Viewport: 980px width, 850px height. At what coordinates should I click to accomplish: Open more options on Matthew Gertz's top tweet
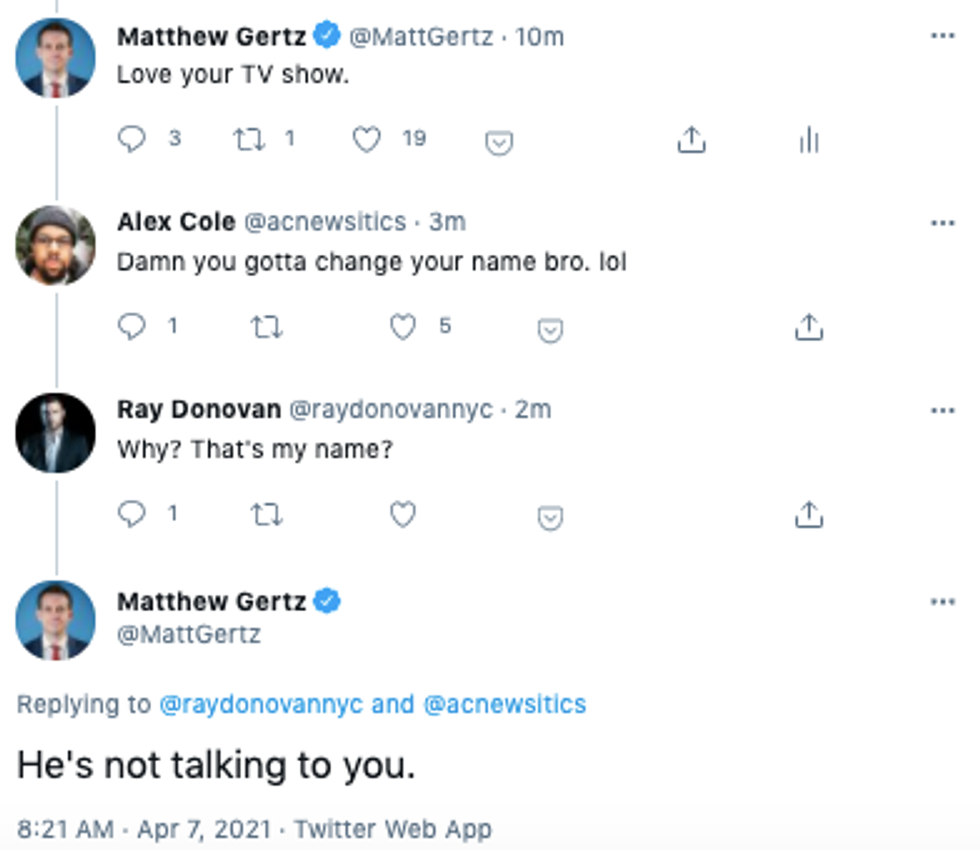point(942,36)
